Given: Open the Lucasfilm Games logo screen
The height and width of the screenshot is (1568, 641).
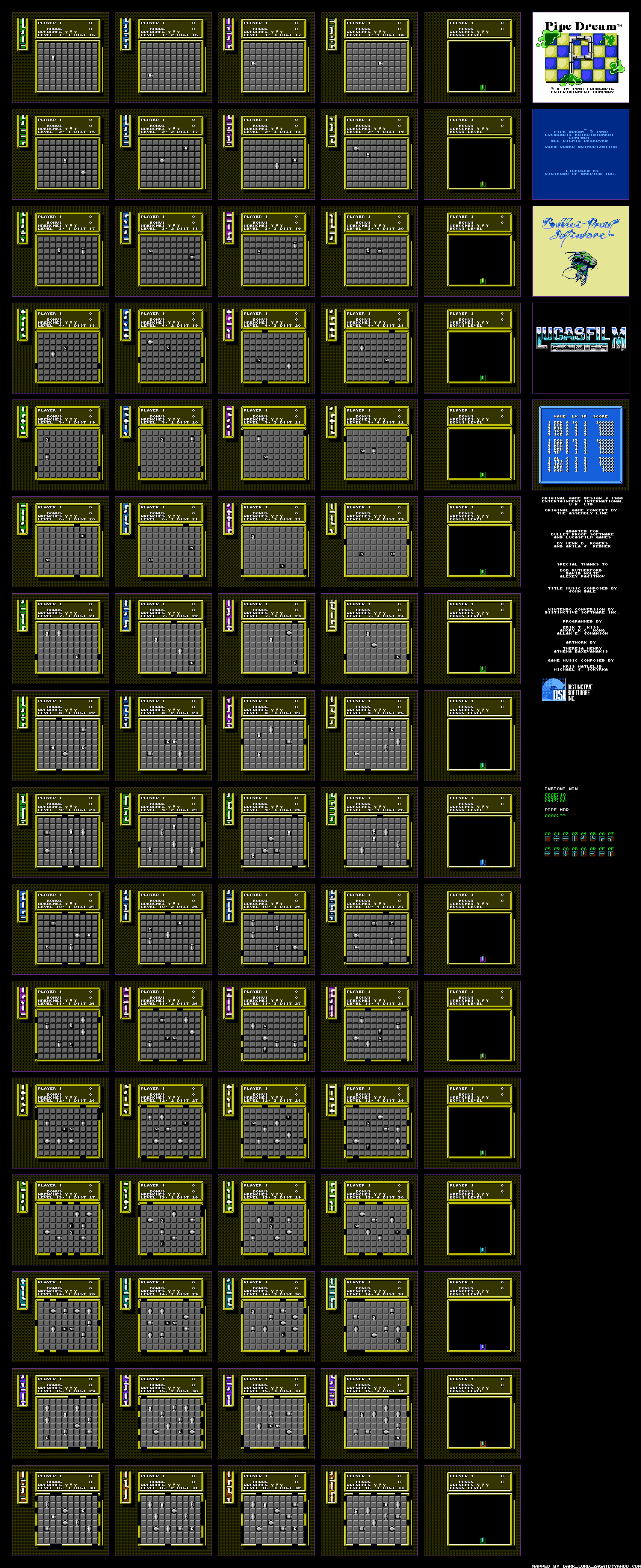Looking at the screenshot, I should click(x=580, y=348).
